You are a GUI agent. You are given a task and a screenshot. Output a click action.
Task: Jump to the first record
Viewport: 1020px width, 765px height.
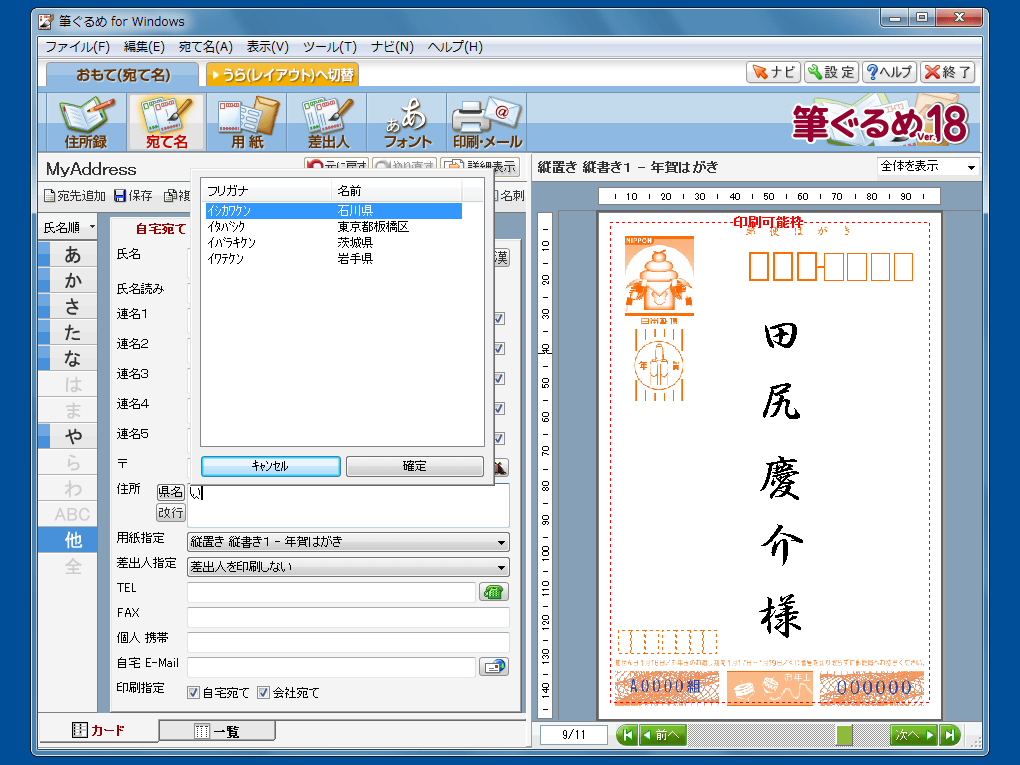click(627, 735)
